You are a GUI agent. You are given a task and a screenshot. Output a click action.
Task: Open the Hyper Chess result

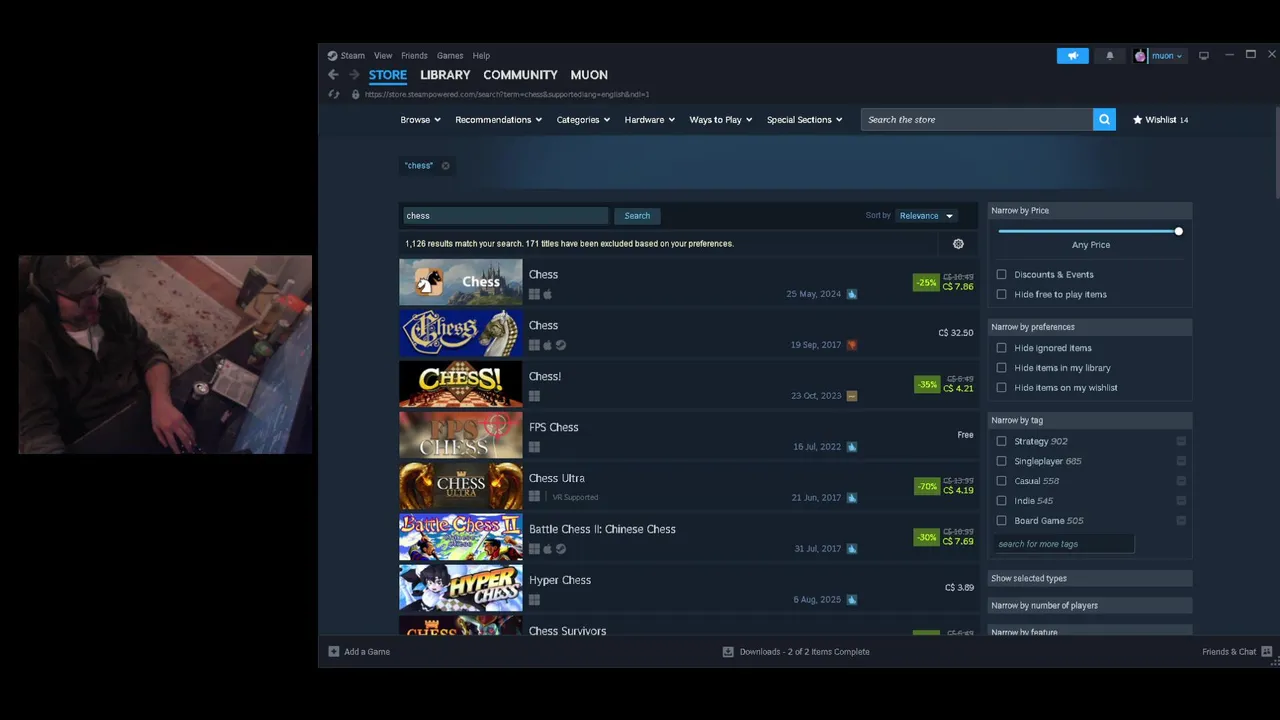(687, 589)
